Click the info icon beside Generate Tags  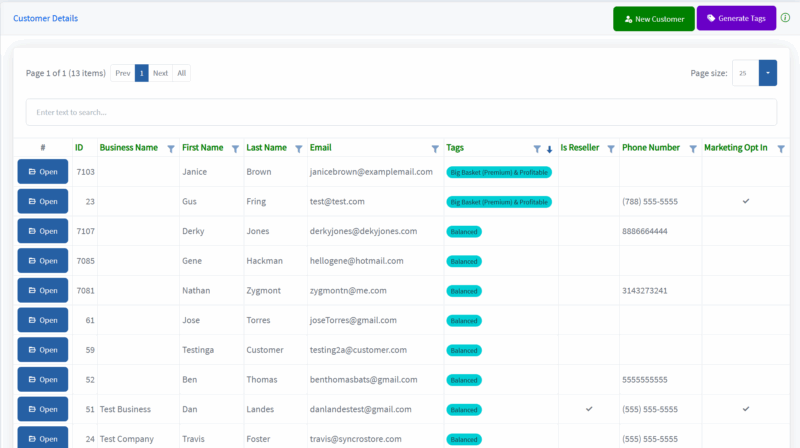pyautogui.click(x=785, y=18)
